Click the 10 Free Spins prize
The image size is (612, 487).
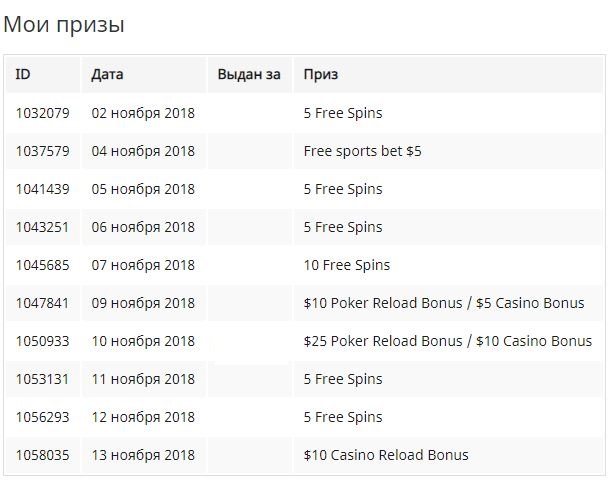click(x=347, y=265)
